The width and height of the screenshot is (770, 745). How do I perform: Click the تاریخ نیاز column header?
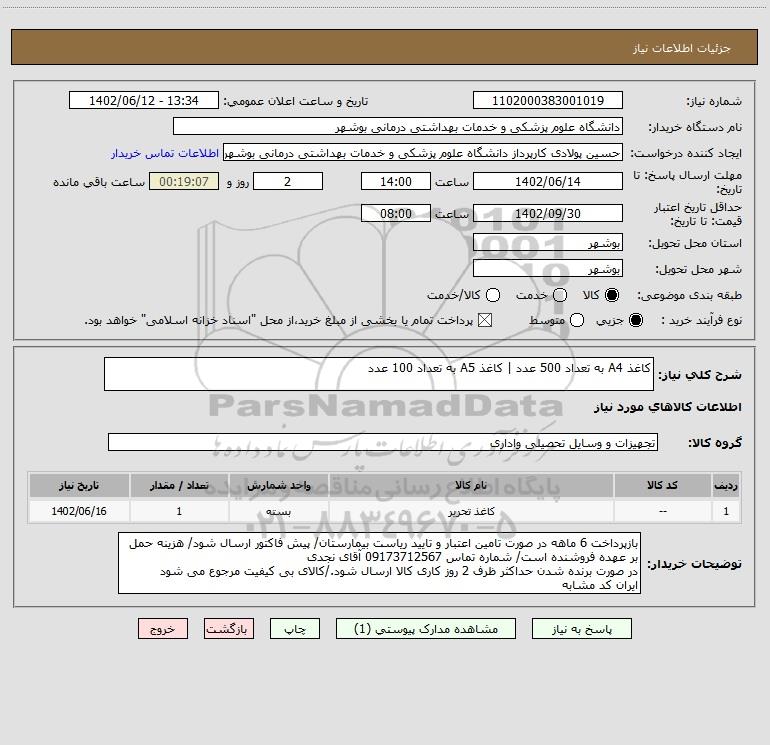[x=79, y=485]
